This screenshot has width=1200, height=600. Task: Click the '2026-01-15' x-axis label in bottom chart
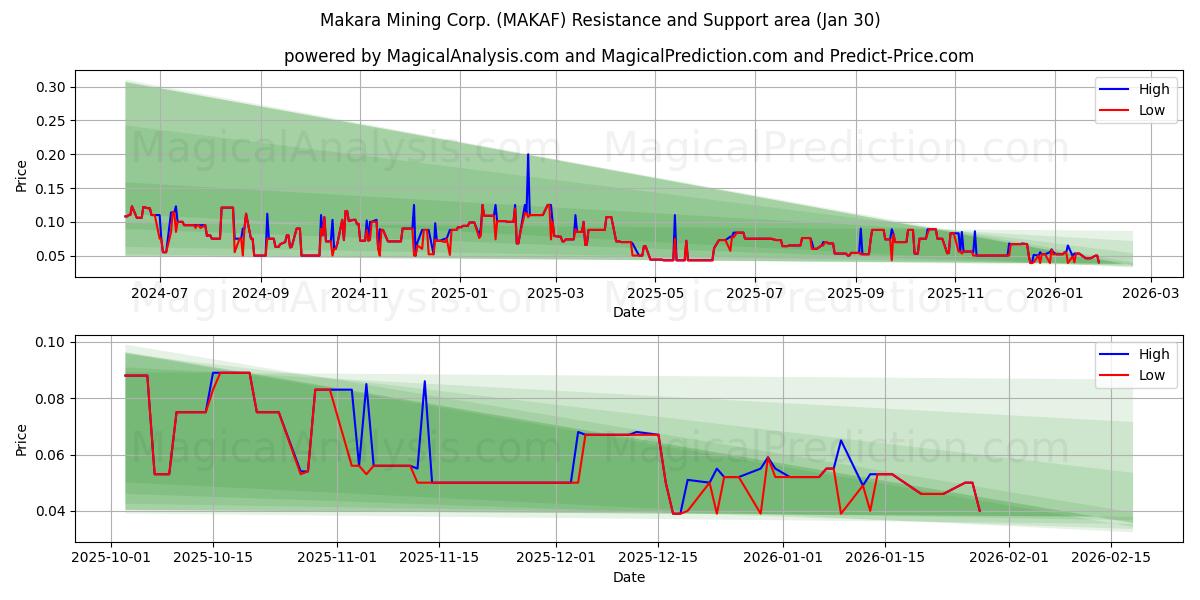pos(884,559)
